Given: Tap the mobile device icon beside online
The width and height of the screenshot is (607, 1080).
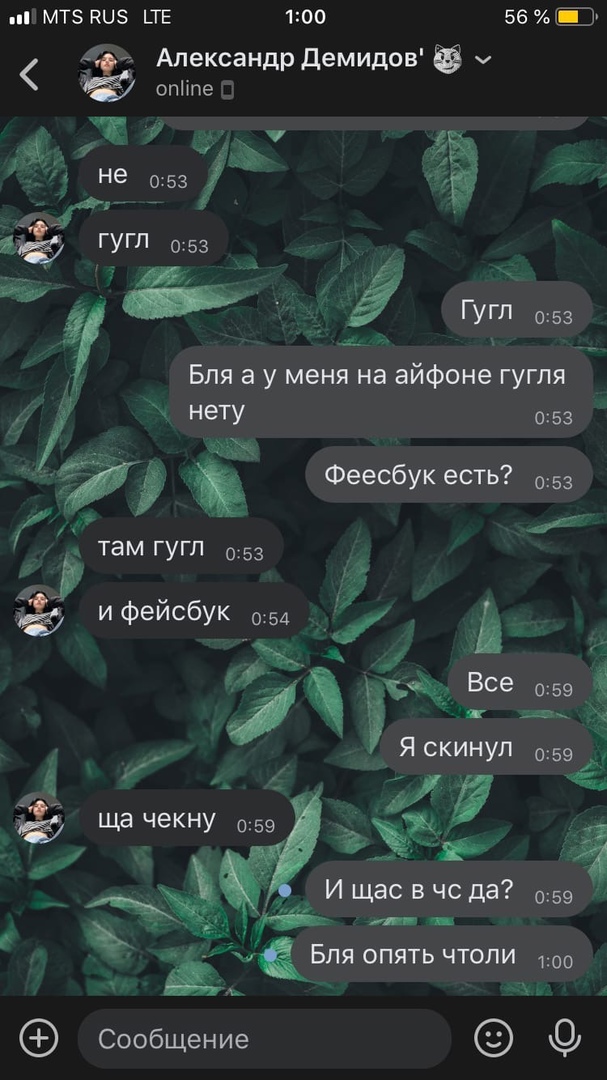Looking at the screenshot, I should [227, 90].
